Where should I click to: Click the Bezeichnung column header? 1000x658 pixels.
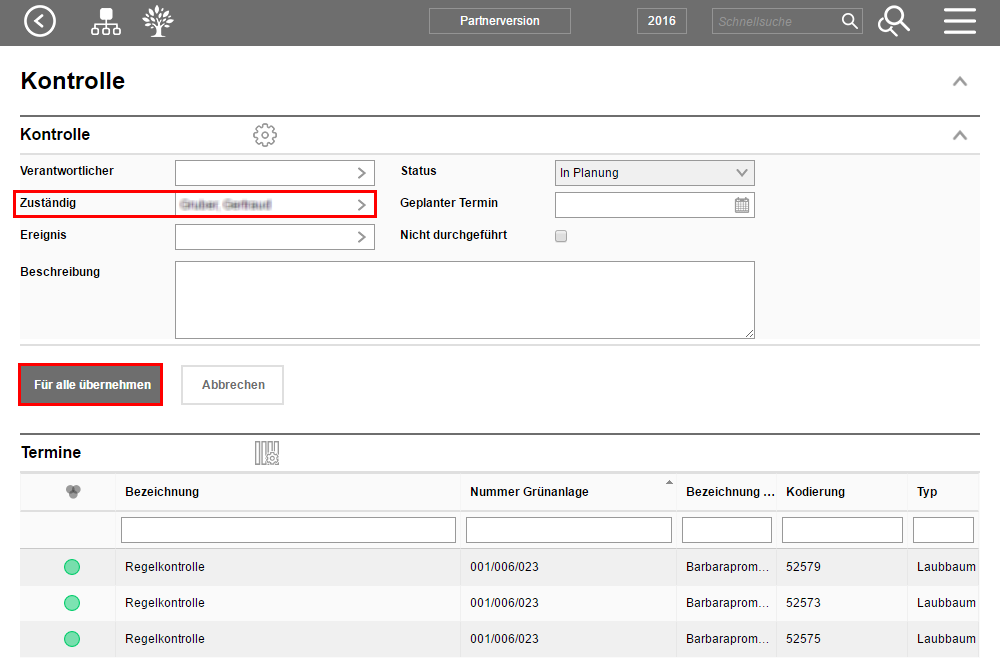(162, 491)
